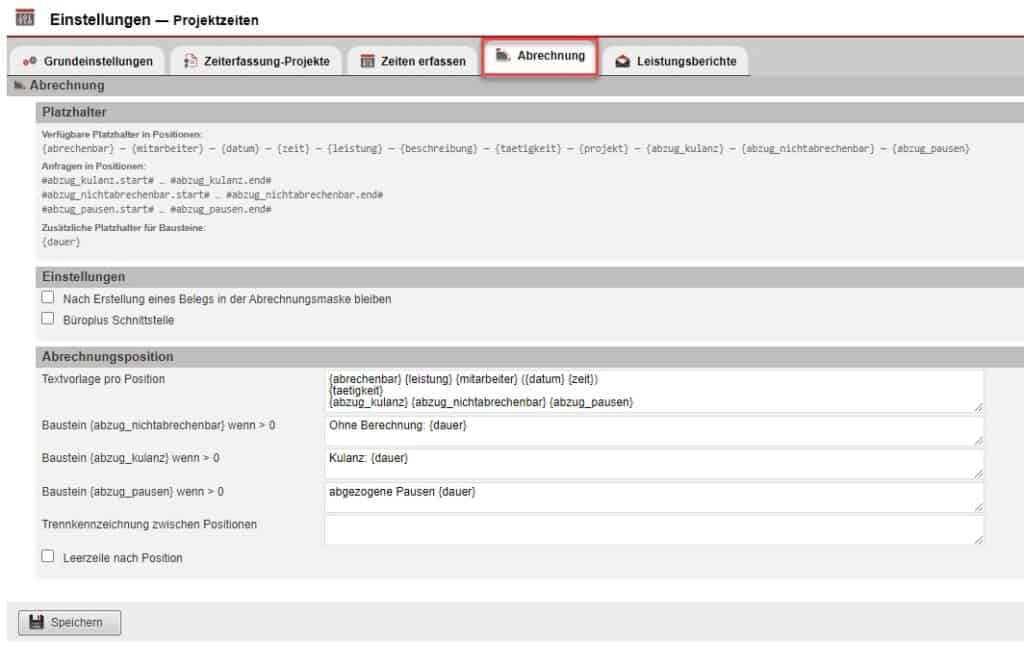
Task: Check the Büroplus Schnittstelle checkbox
Action: 47,318
